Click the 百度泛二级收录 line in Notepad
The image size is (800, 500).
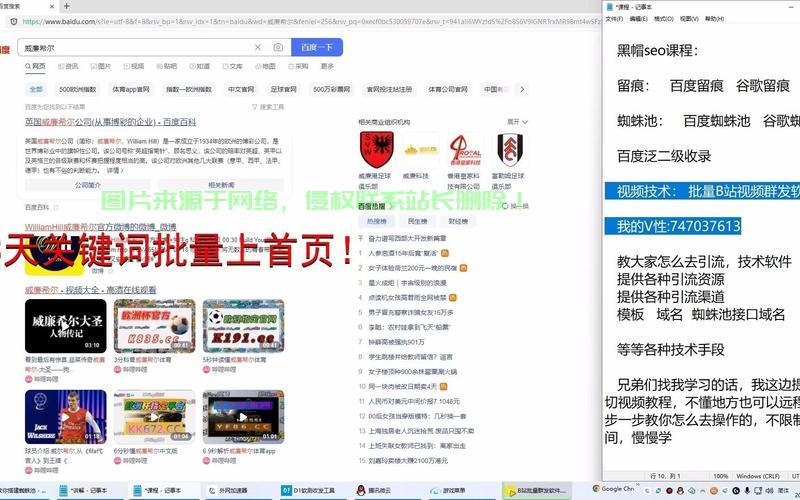664,156
